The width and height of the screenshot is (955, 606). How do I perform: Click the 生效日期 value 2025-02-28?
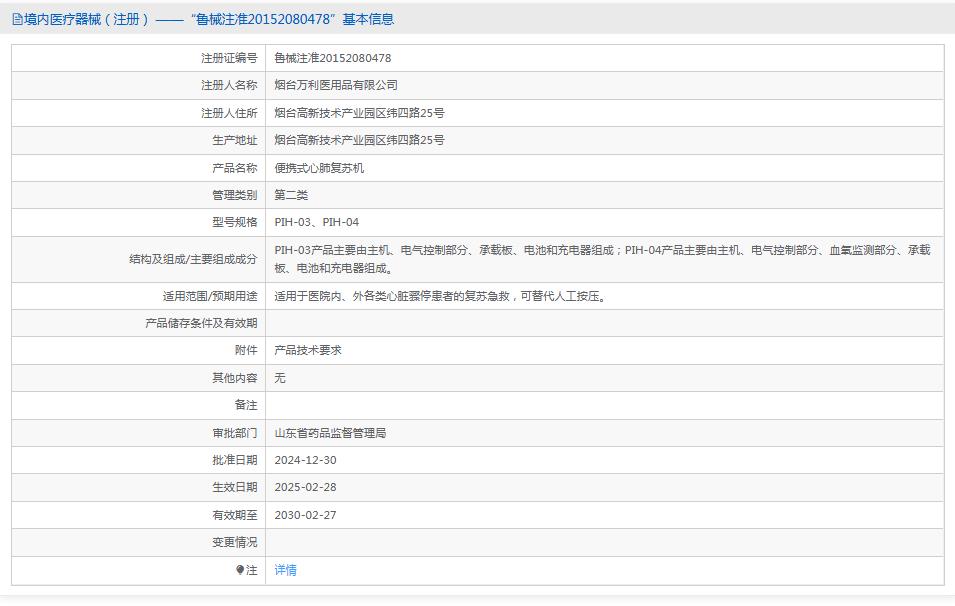pos(312,488)
